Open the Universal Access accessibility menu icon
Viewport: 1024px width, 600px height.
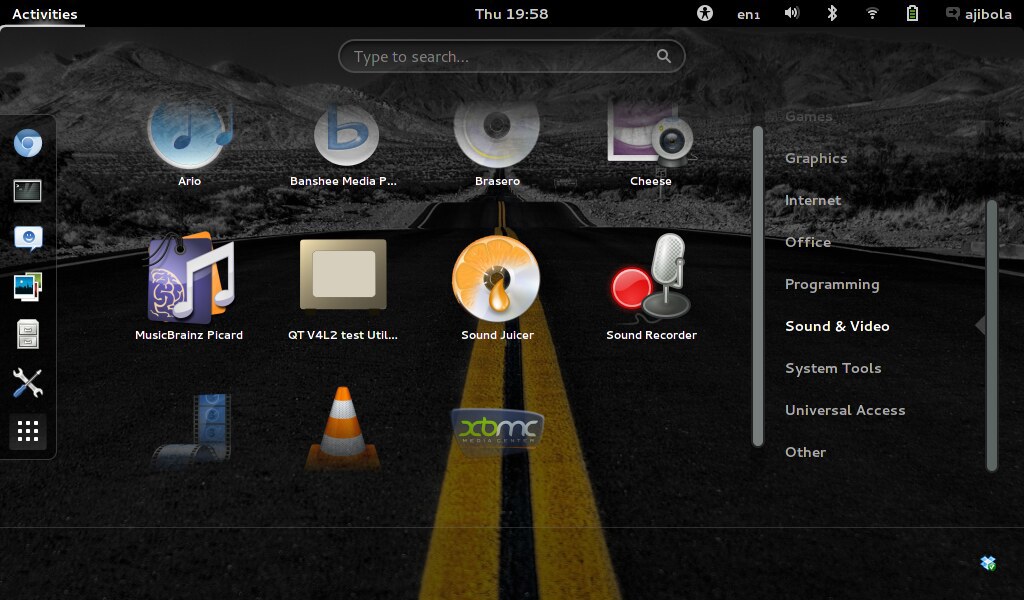pos(705,13)
